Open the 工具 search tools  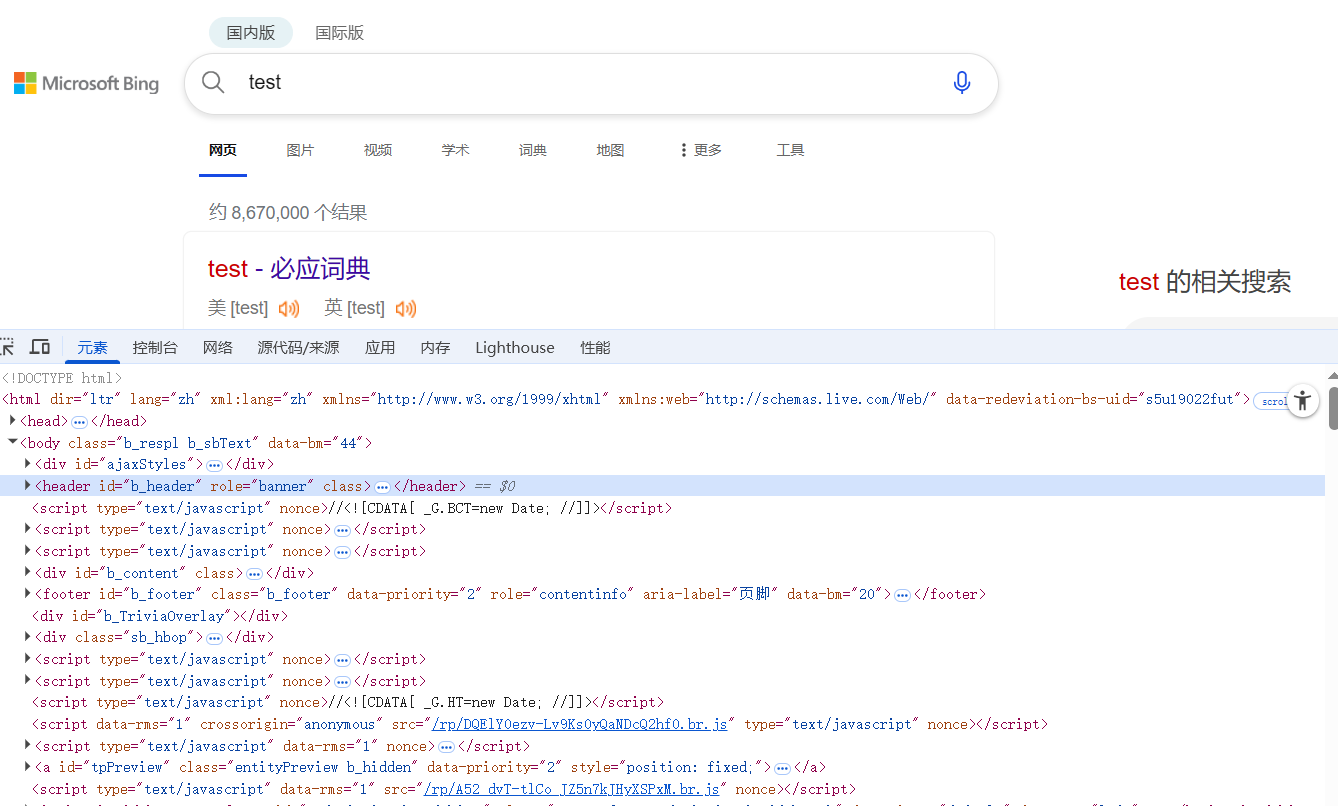click(790, 150)
